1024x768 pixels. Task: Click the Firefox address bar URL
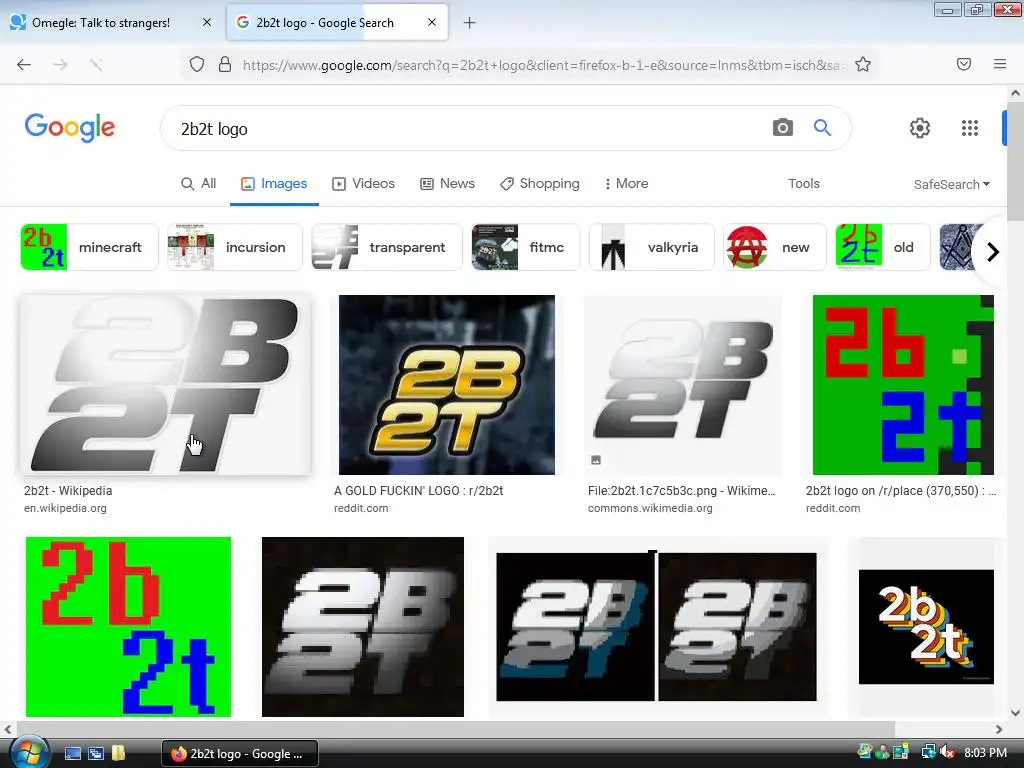(541, 65)
